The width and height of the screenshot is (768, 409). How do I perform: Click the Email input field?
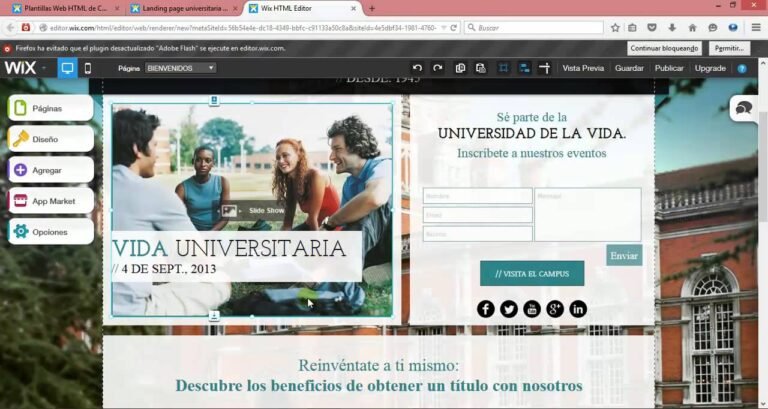(x=478, y=215)
